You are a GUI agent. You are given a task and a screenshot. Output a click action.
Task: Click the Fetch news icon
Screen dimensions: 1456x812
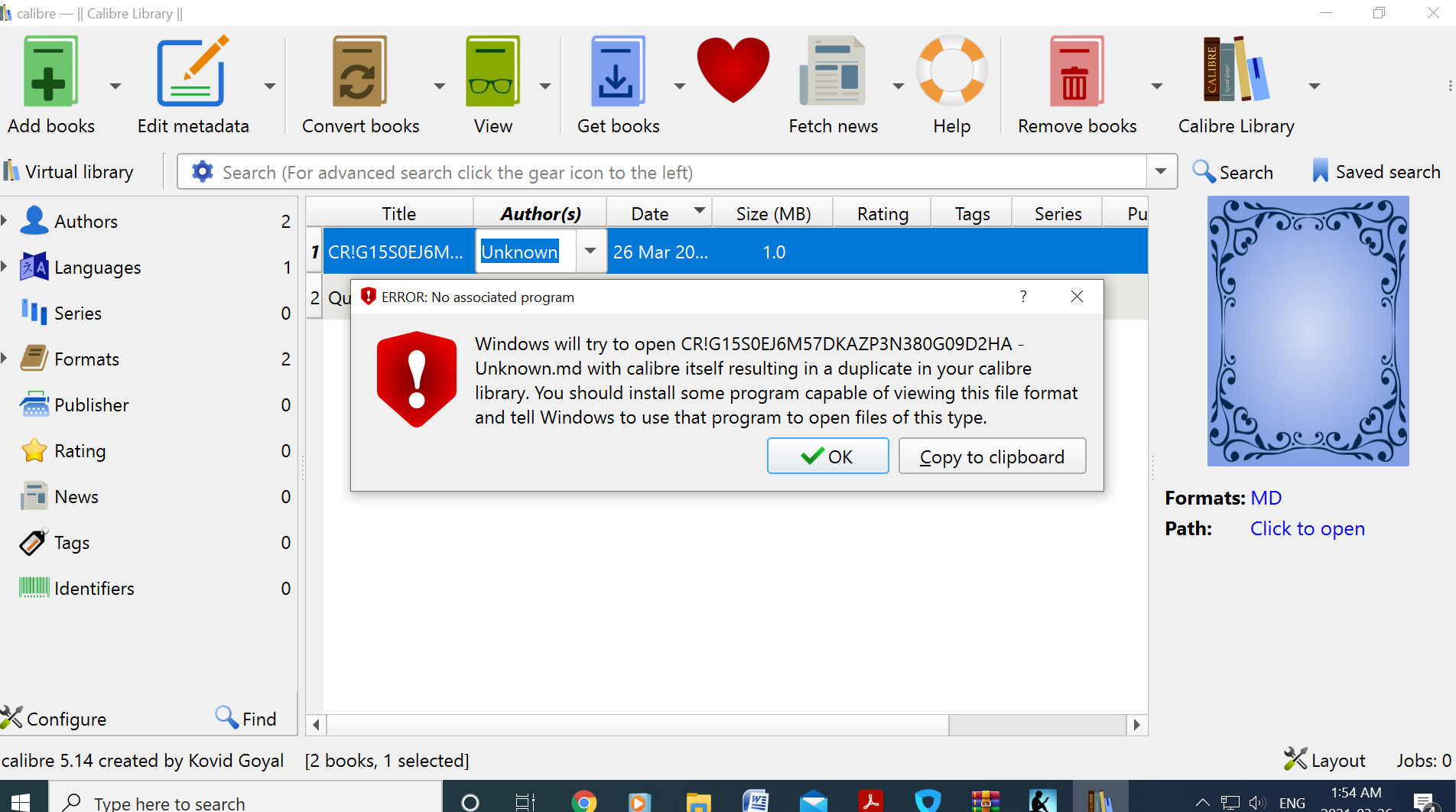pyautogui.click(x=832, y=70)
